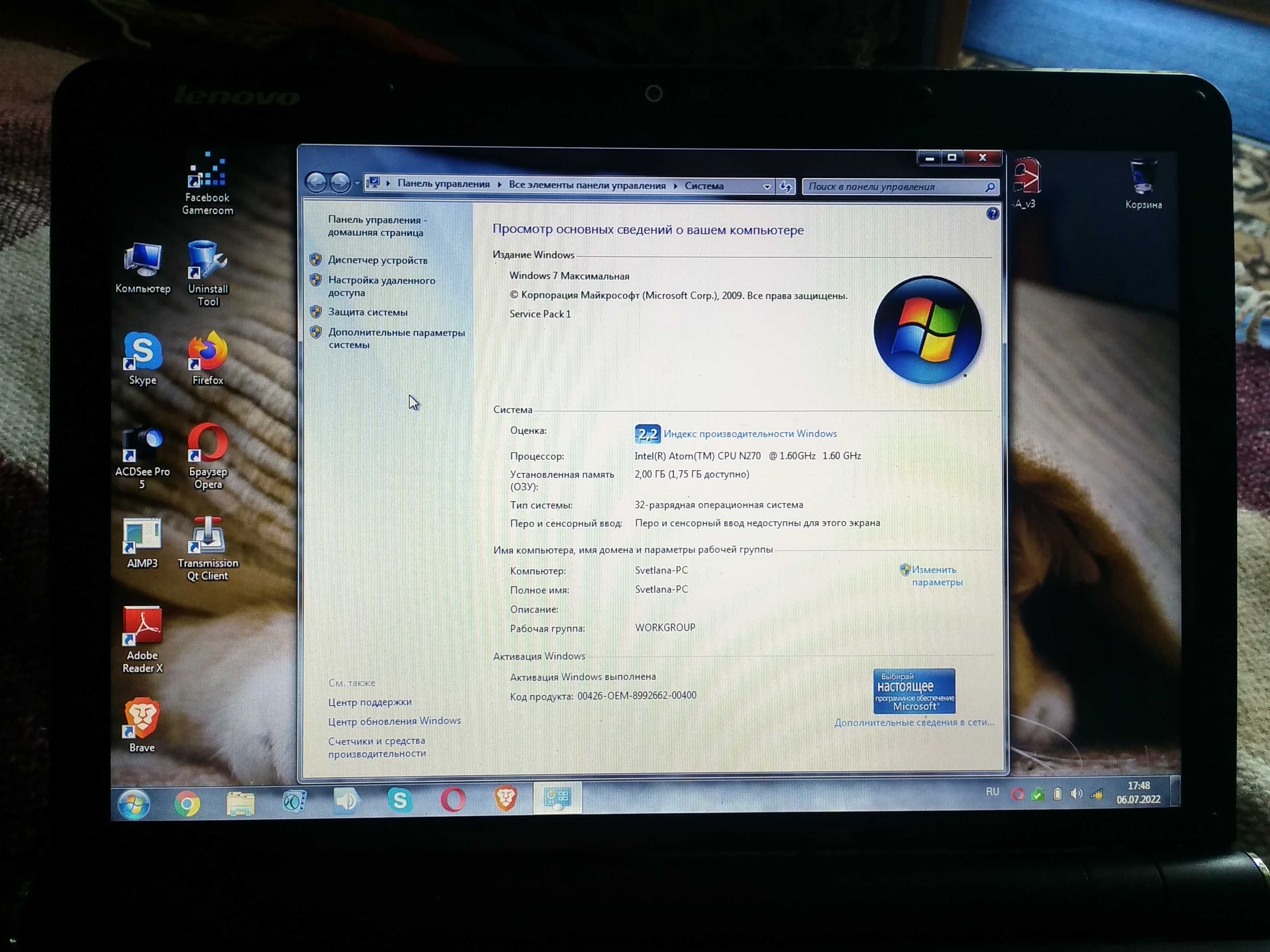
Task: Open the ACDSee Pro 5 desktop shortcut
Action: [142, 457]
